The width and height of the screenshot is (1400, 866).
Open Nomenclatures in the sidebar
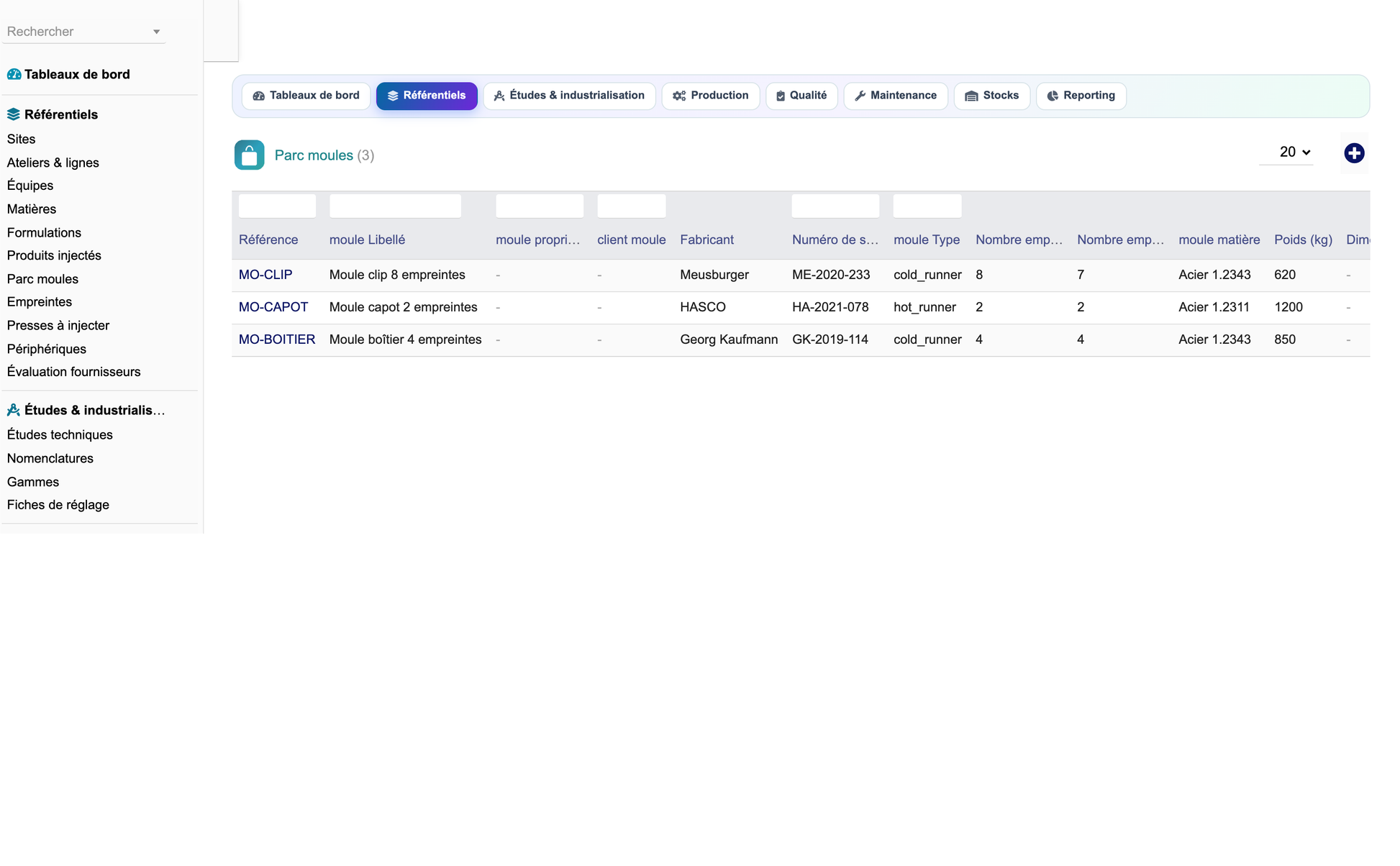pos(50,458)
